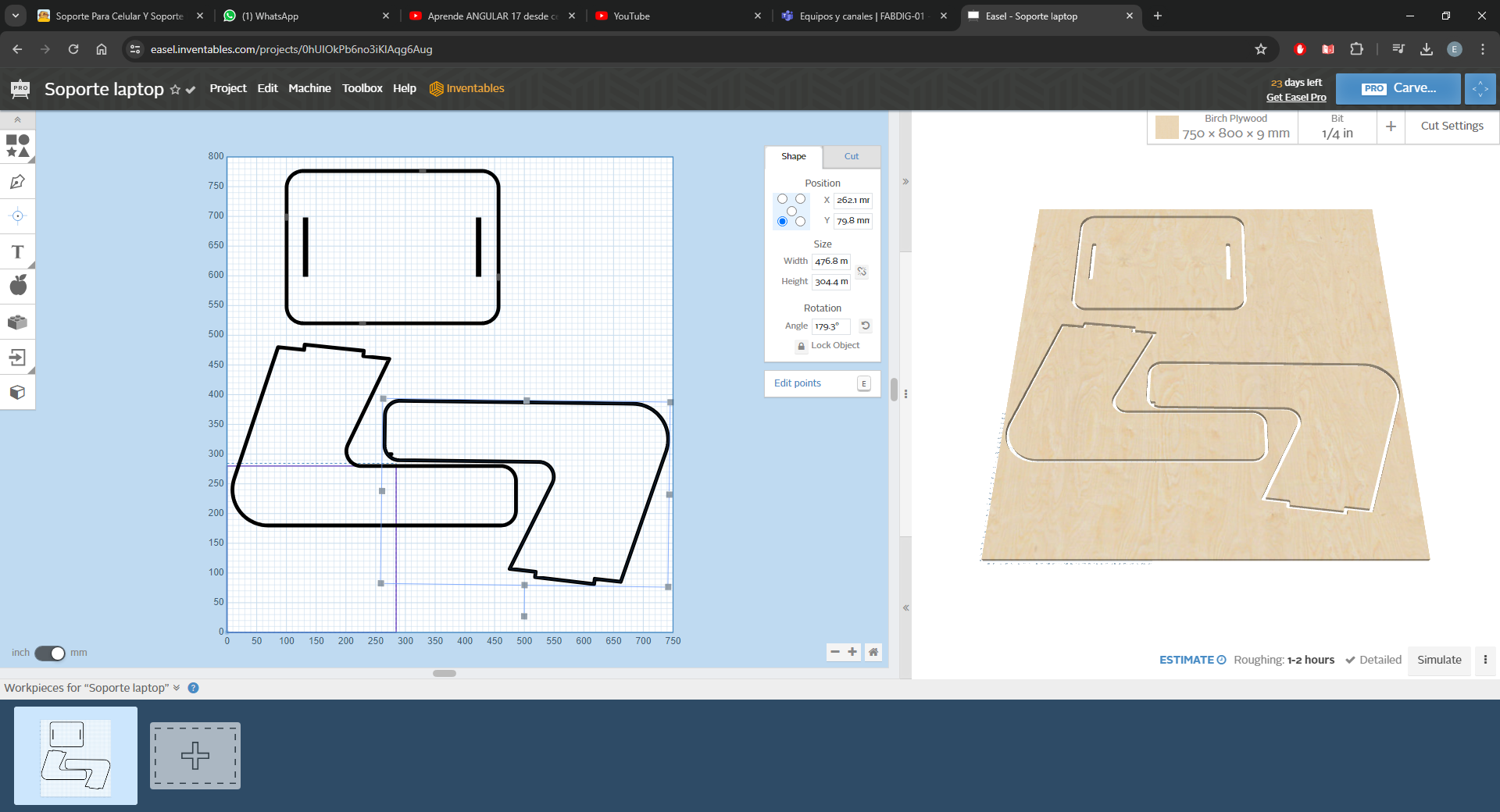Click the X position input field

(x=852, y=201)
